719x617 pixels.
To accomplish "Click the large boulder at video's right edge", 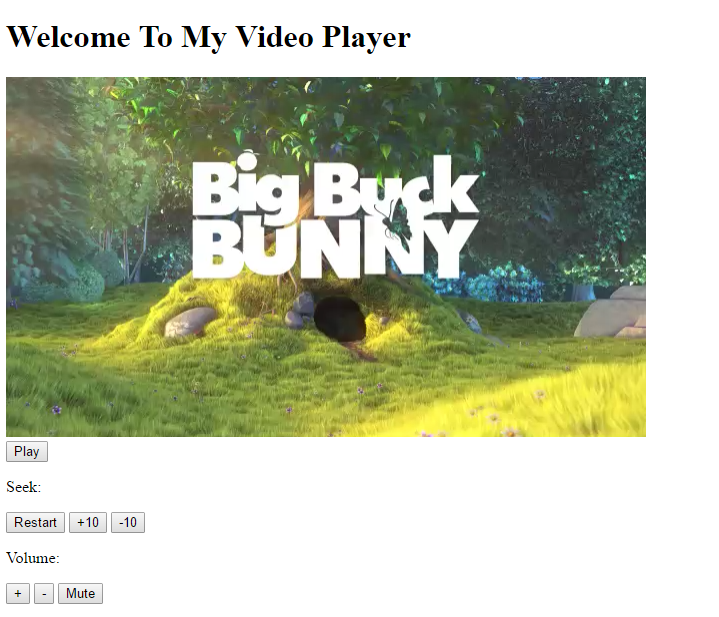I will [611, 312].
